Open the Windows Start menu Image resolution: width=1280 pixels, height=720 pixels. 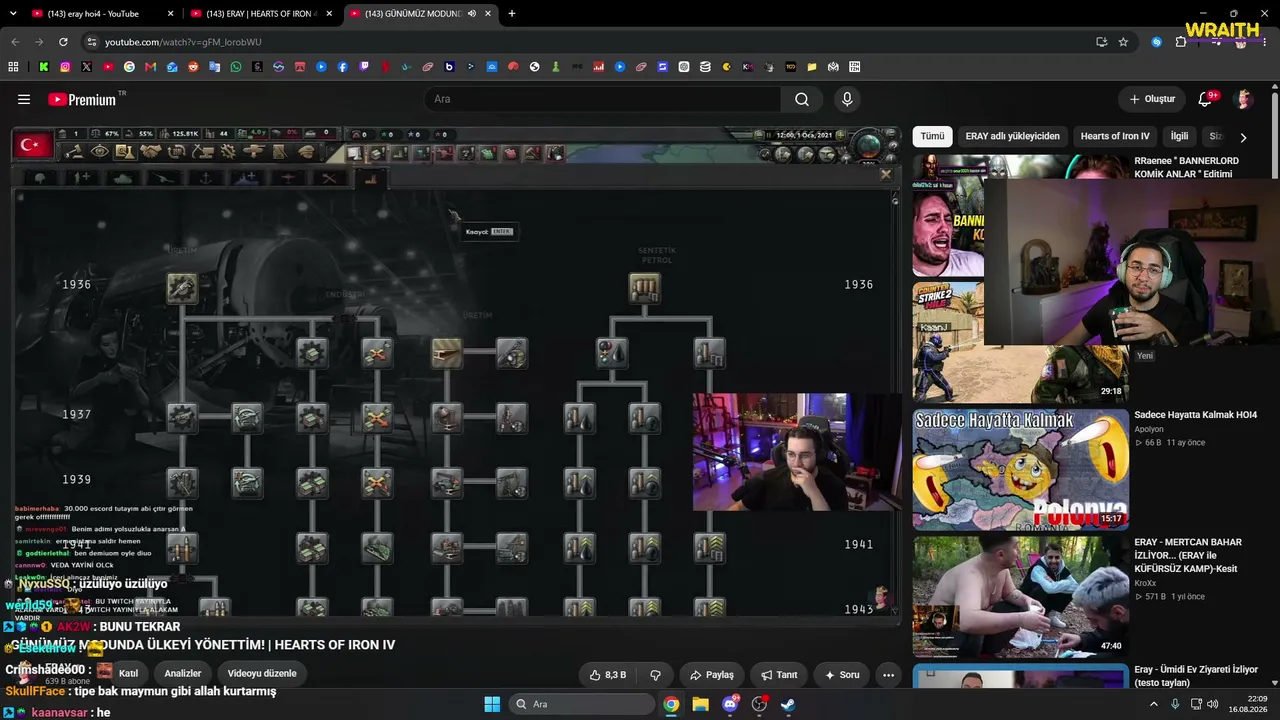(492, 704)
